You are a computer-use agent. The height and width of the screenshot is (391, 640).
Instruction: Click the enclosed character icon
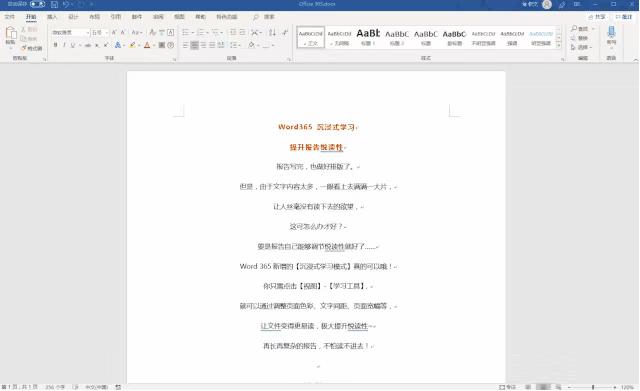[x=171, y=45]
